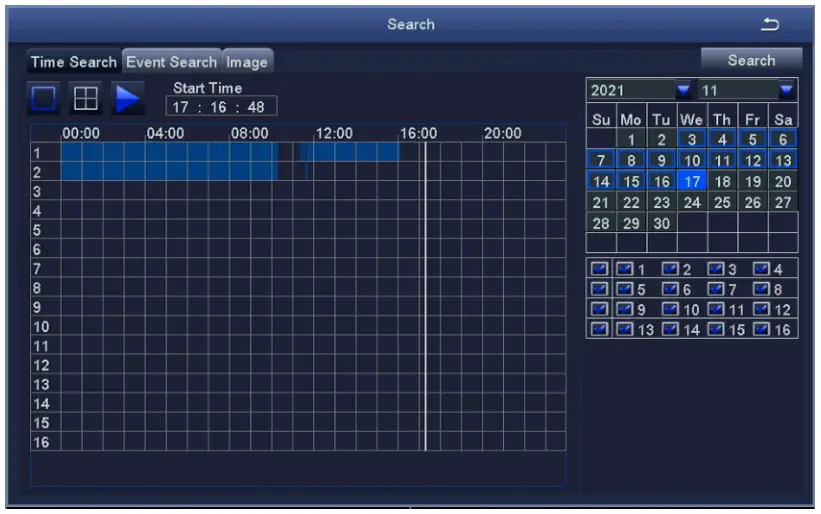Click channel 1 recording segment after 12:00
This screenshot has height=514, width=821.
(x=349, y=152)
